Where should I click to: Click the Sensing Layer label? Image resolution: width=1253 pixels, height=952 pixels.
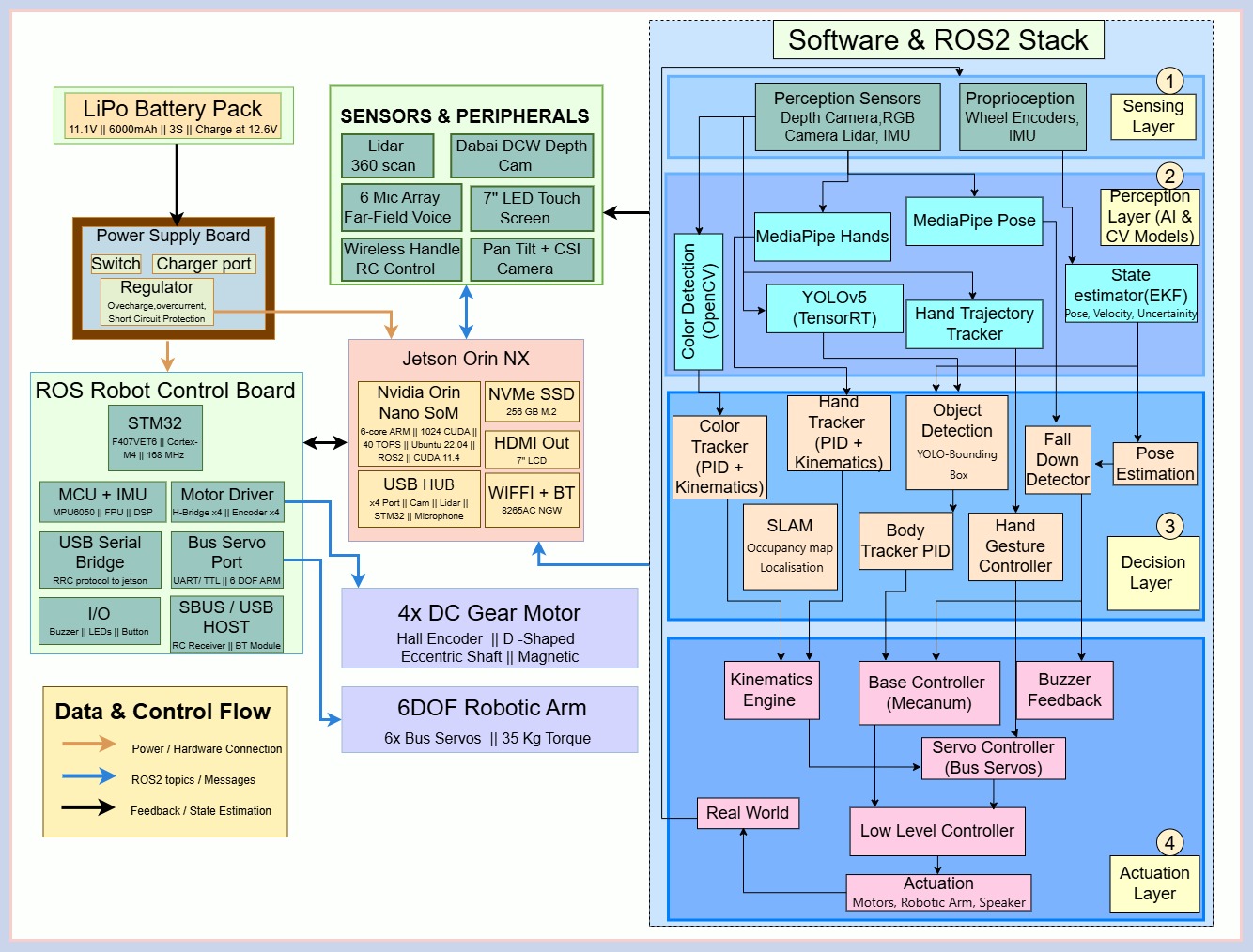[1152, 116]
